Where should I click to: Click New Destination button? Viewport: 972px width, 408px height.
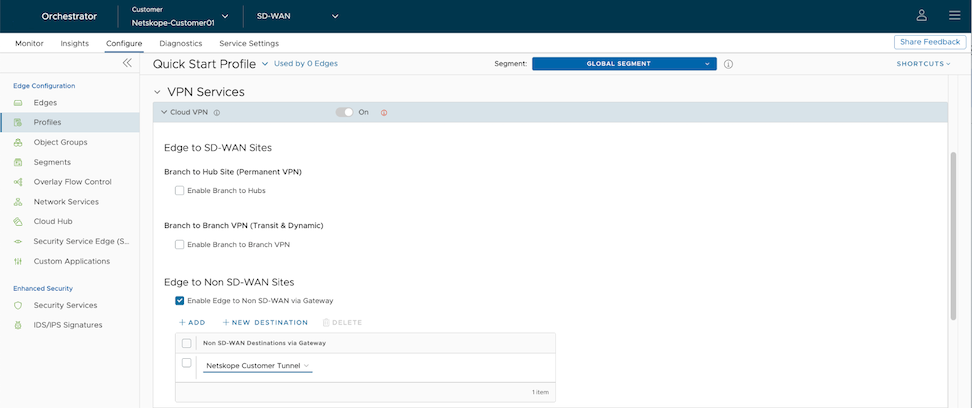(265, 323)
